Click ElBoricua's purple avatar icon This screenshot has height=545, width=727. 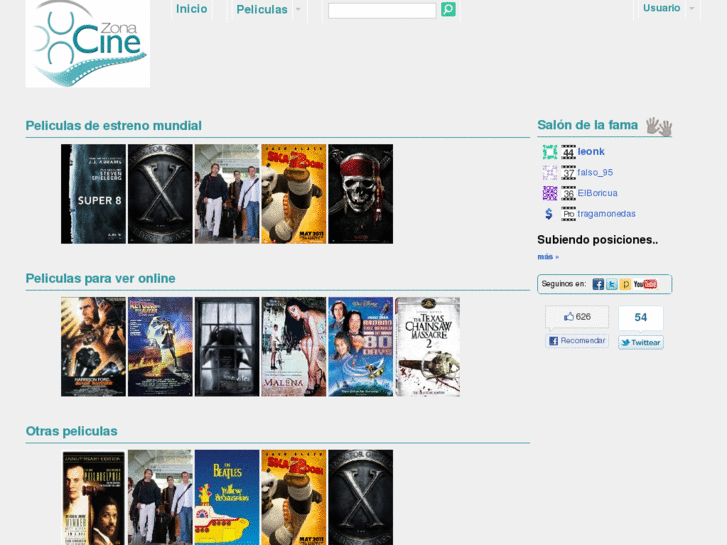point(550,193)
